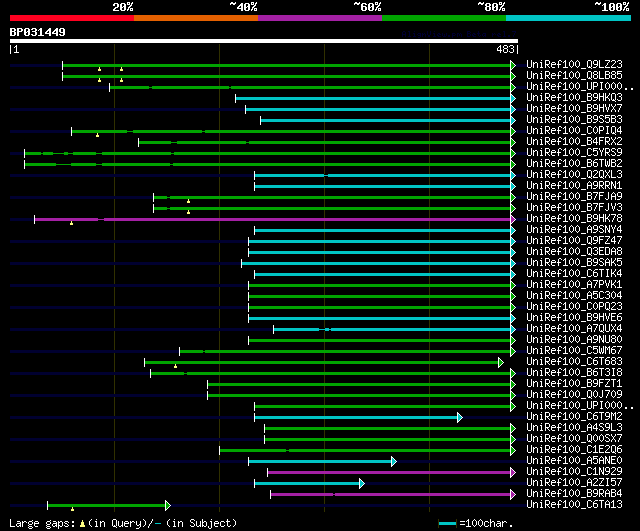Open the UniRef100_C6TA13 entry
640x531 pixels.
[x=574, y=505]
